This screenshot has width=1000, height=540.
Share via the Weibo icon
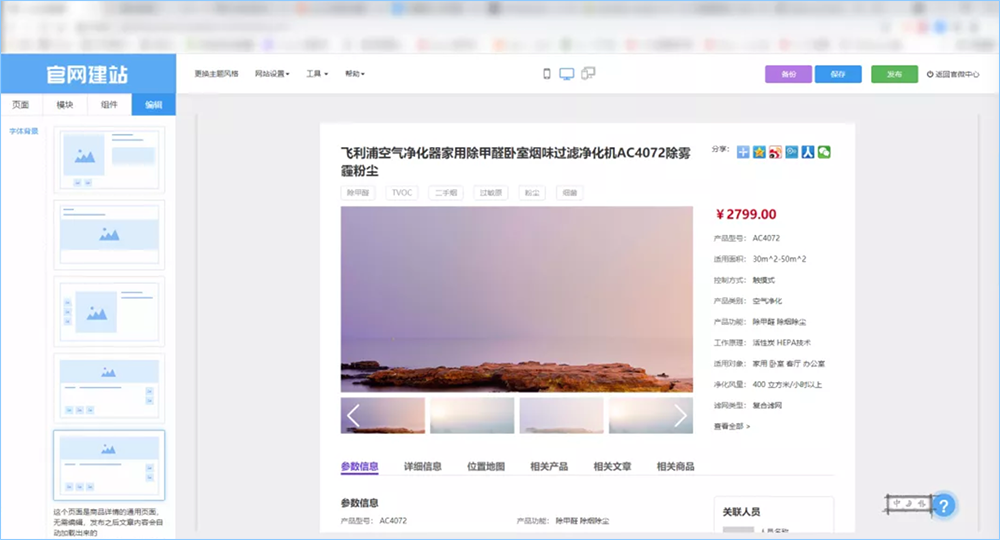(x=775, y=152)
